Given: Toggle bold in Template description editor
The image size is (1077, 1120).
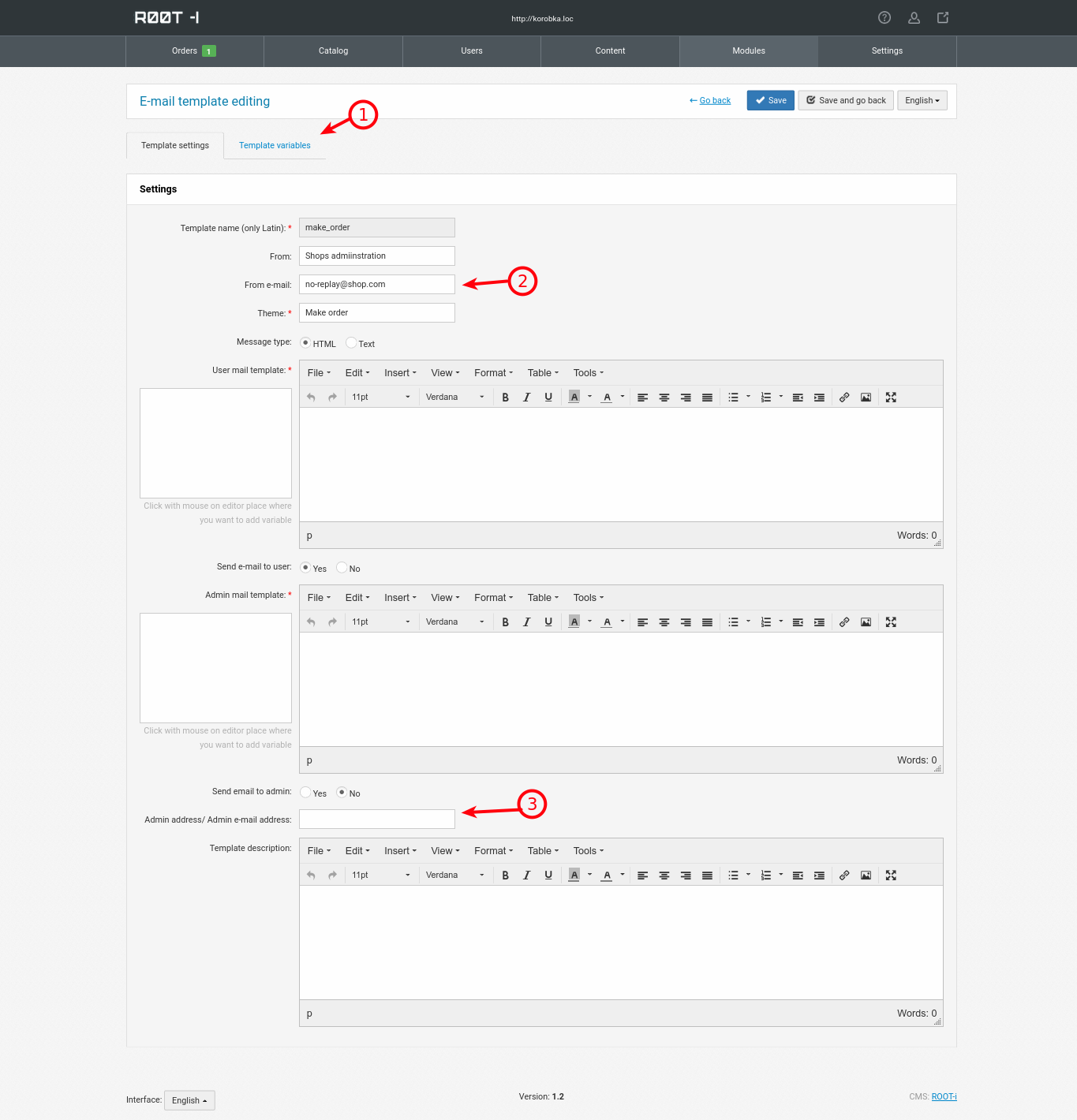Looking at the screenshot, I should tap(506, 875).
